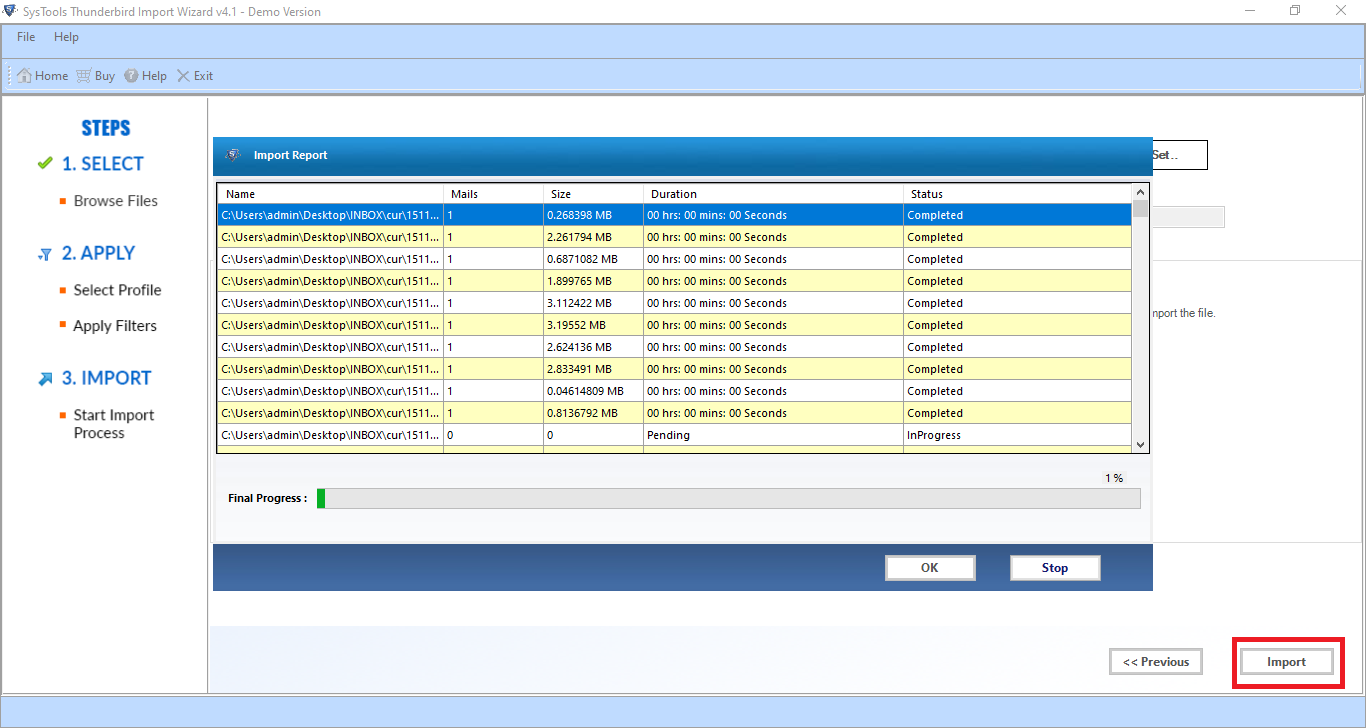Click the Status column header
Image resolution: width=1366 pixels, height=728 pixels.
coord(1017,194)
